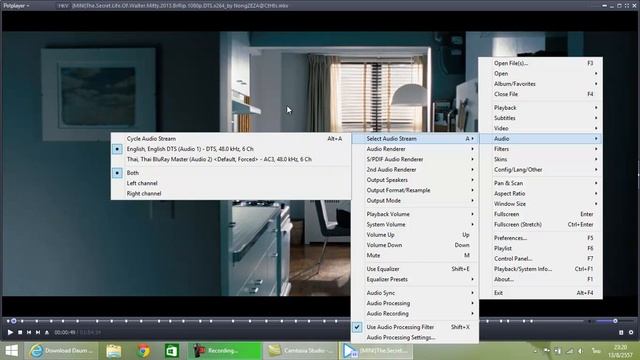Click the elapsed time display 00:00:49
The image size is (640, 360).
click(65, 332)
